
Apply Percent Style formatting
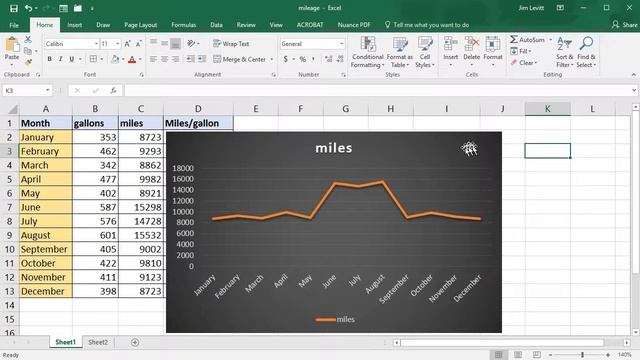[x=302, y=59]
